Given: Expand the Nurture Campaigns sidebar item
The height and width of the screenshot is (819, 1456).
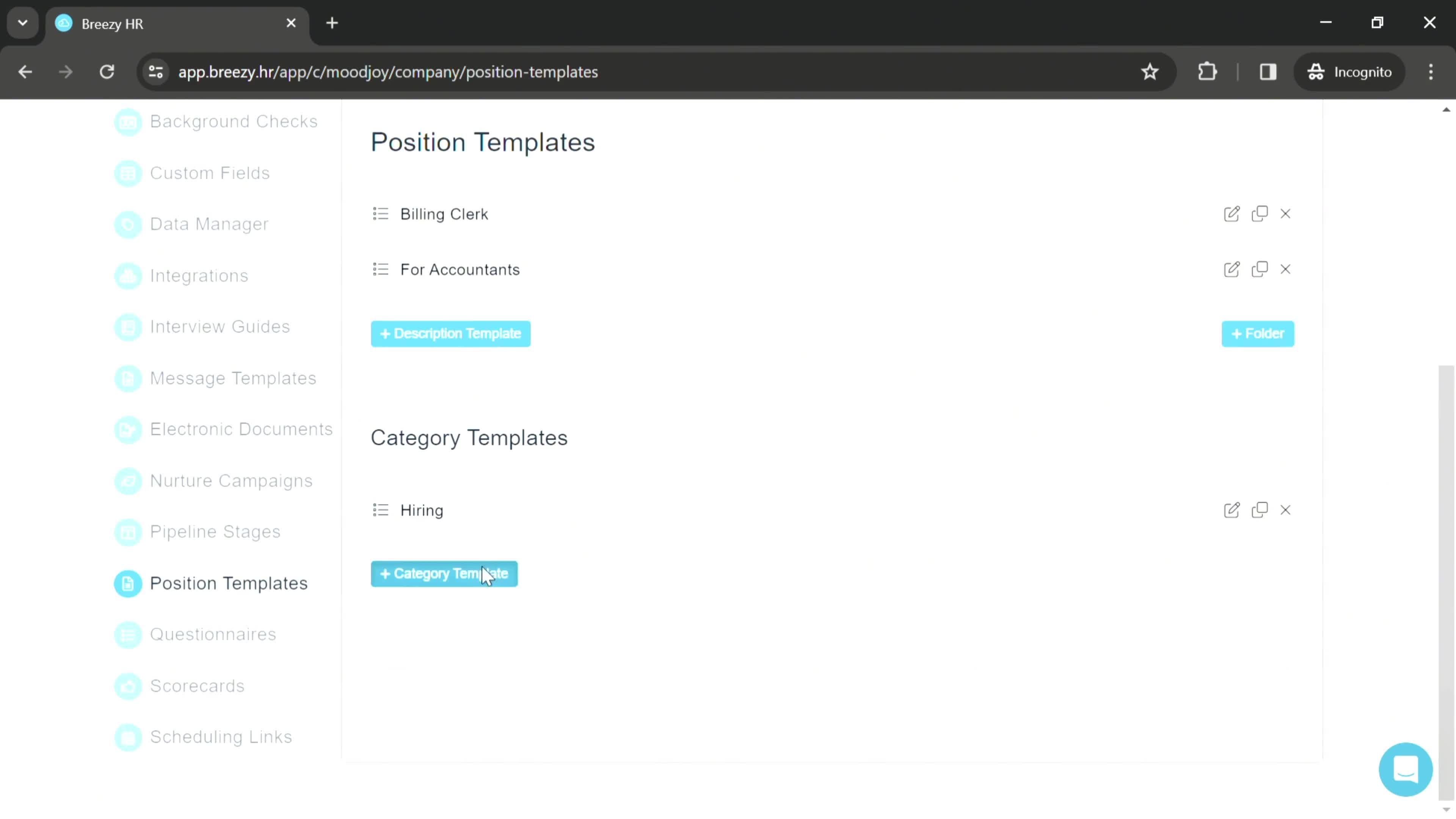Looking at the screenshot, I should point(231,480).
